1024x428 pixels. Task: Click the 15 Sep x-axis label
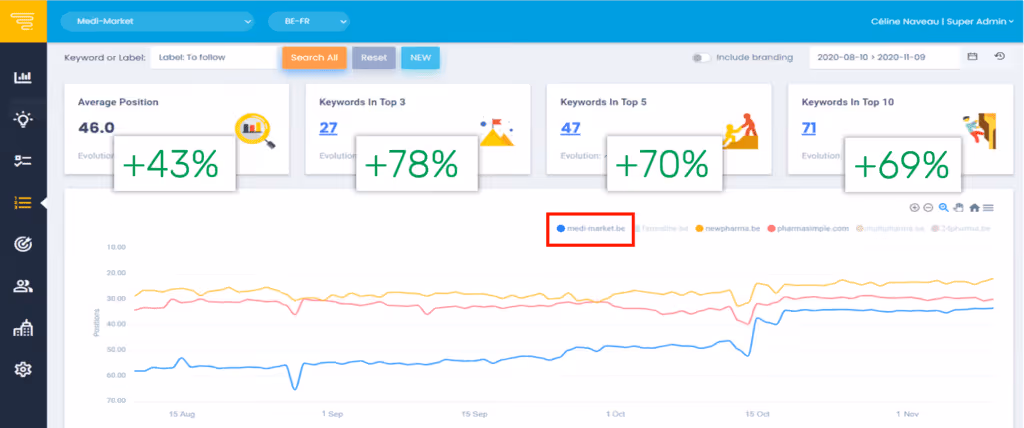474,414
